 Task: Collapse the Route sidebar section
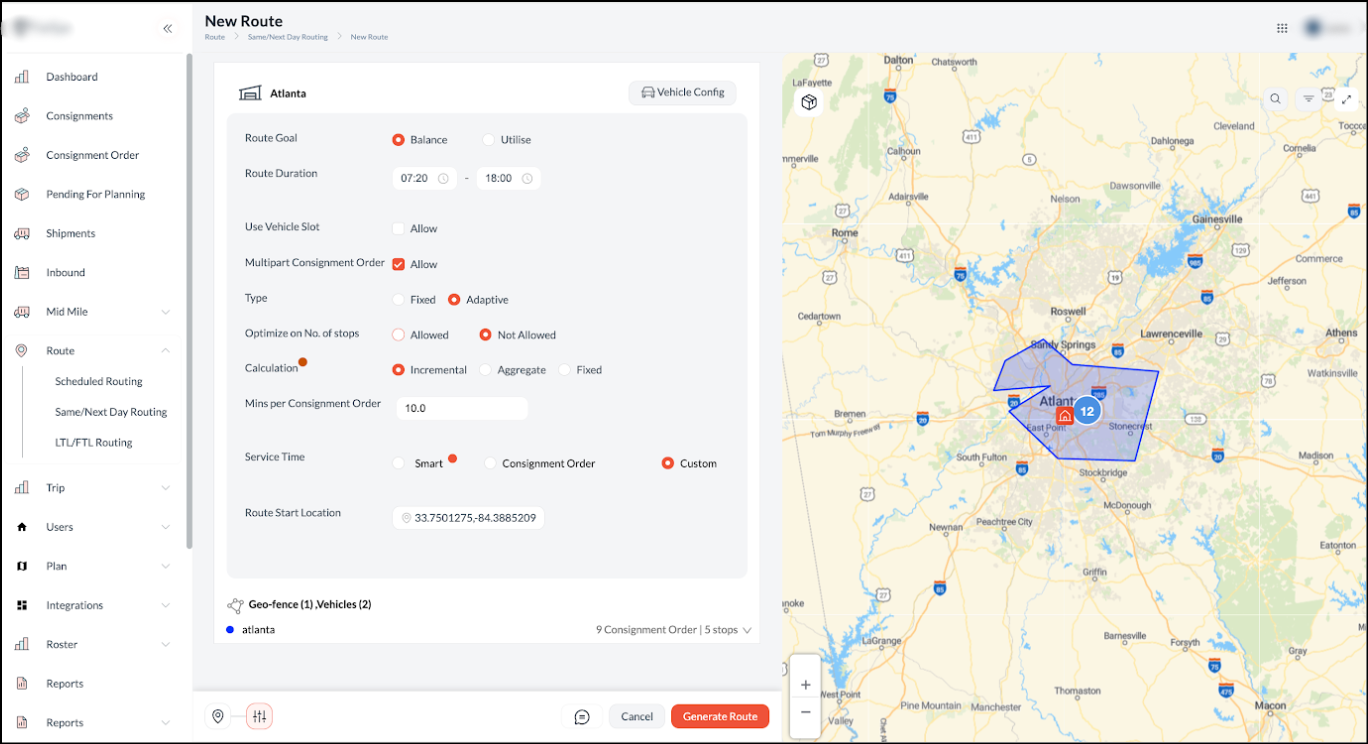click(x=165, y=351)
